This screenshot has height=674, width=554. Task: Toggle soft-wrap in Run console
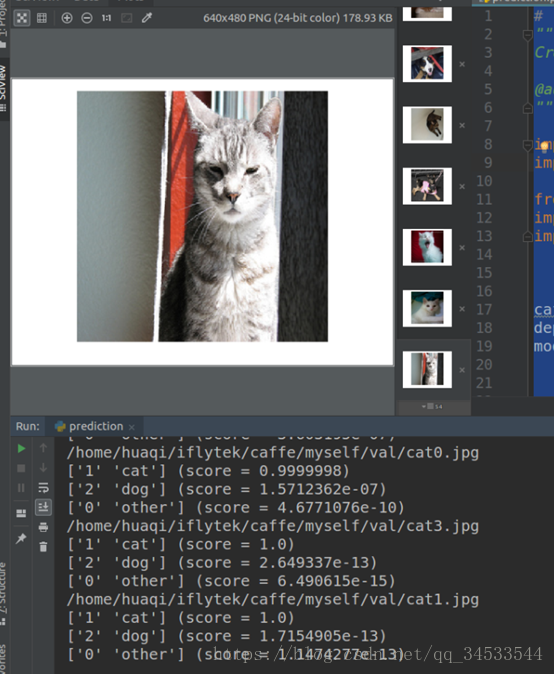click(x=43, y=488)
